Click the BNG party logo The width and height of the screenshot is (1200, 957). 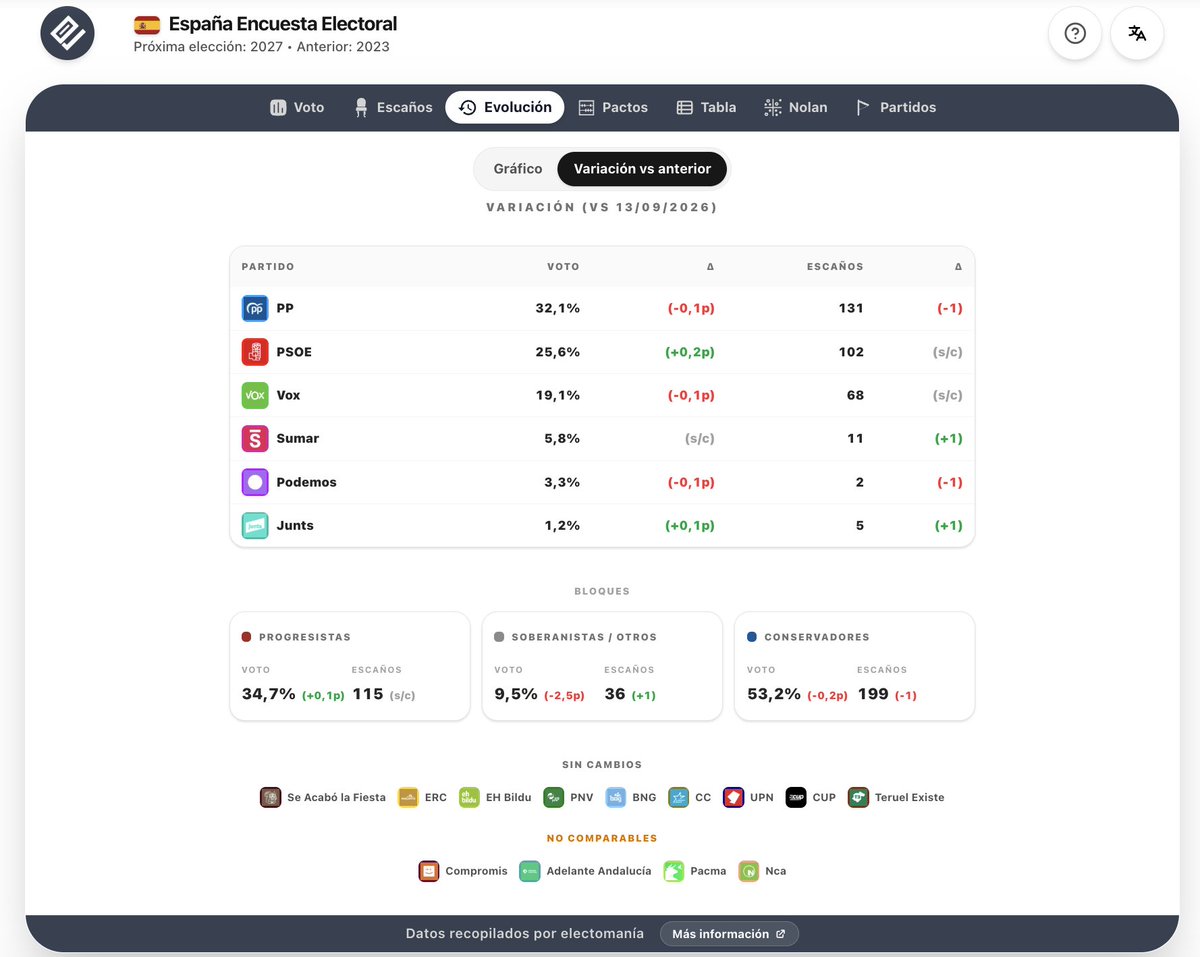point(616,797)
